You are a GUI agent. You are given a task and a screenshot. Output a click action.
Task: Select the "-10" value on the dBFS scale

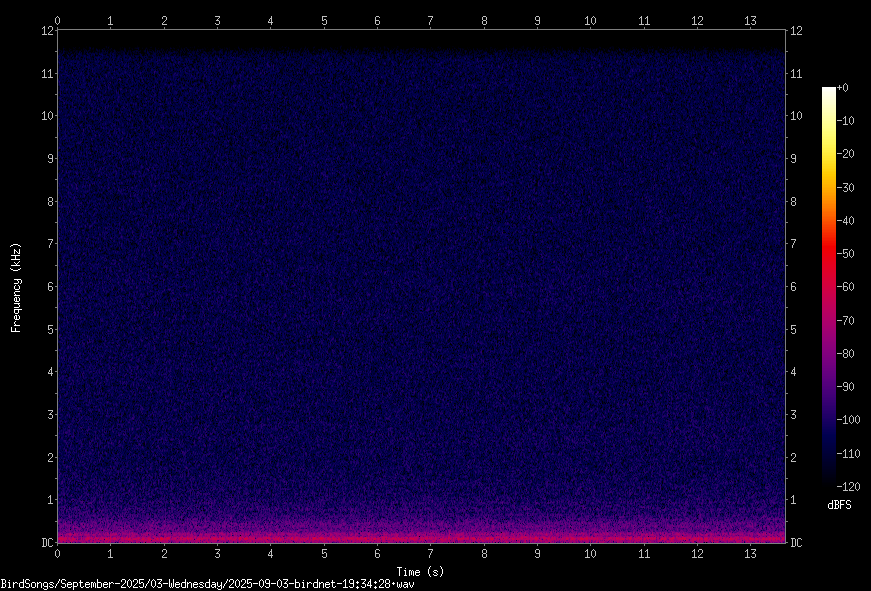coord(846,121)
